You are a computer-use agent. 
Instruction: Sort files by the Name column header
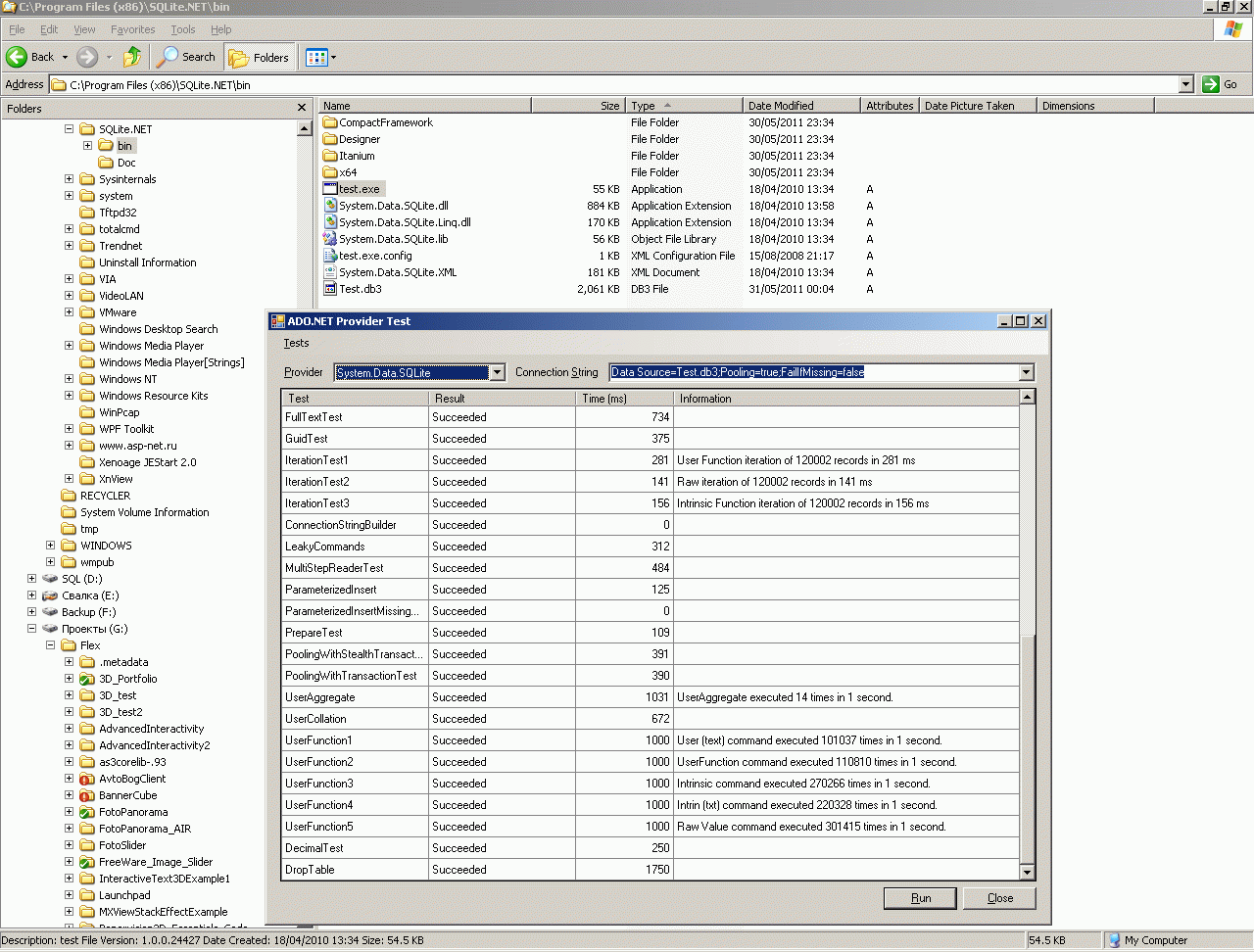425,106
